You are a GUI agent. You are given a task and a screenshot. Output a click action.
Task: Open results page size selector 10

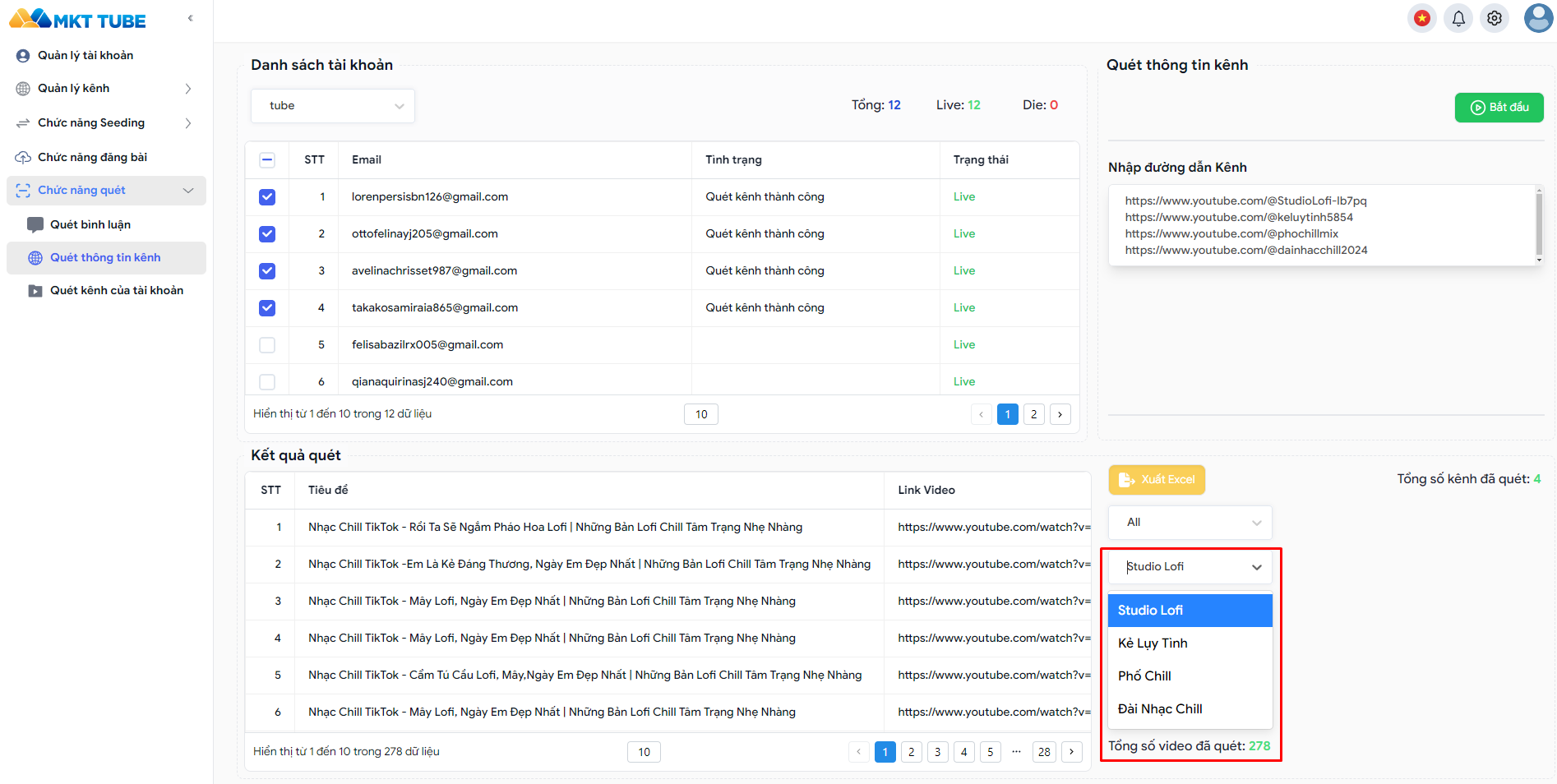[x=645, y=752]
